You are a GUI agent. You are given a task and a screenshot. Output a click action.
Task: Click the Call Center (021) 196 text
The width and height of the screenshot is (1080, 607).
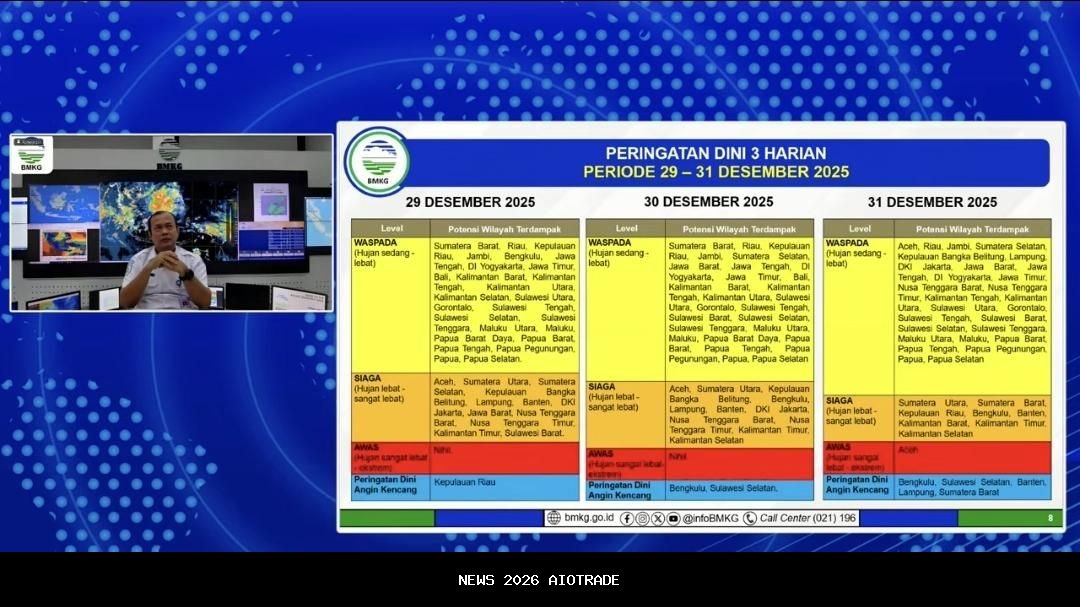tap(808, 518)
